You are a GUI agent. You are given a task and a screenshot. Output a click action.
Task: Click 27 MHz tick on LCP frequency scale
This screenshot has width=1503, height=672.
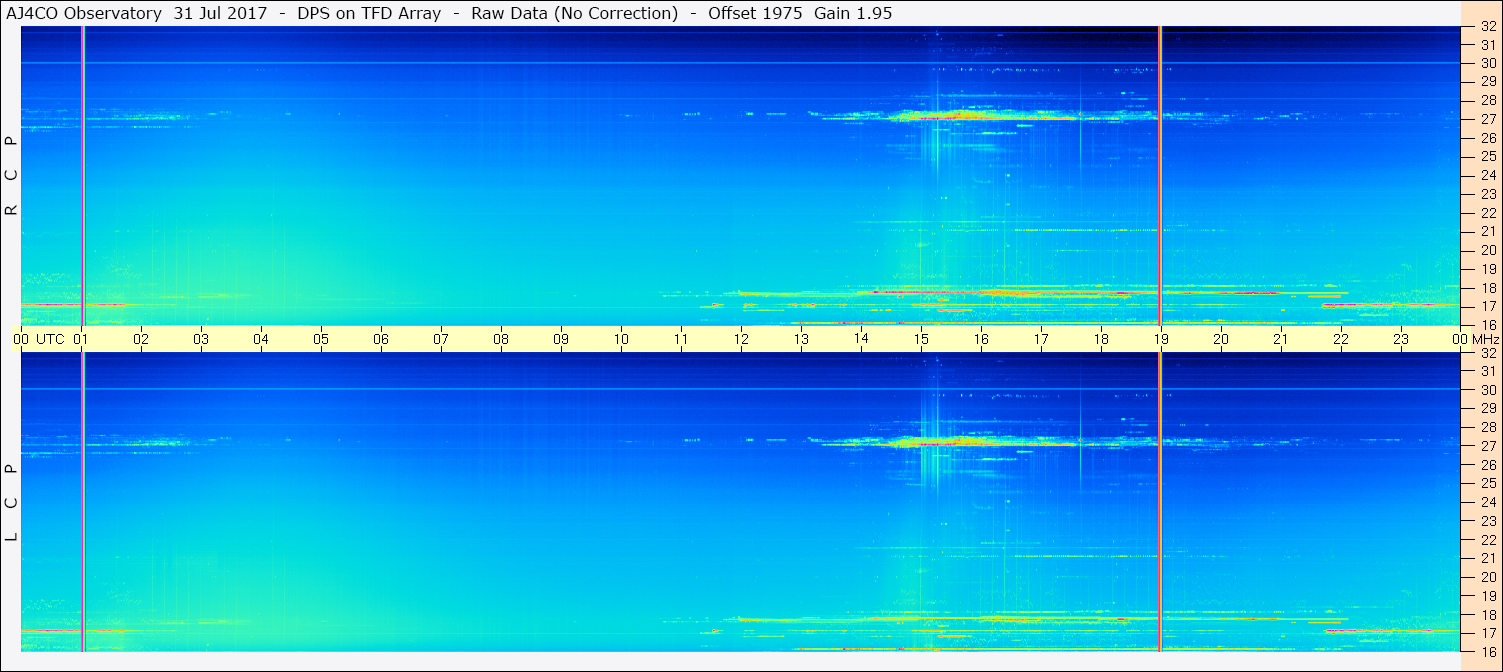(1488, 446)
